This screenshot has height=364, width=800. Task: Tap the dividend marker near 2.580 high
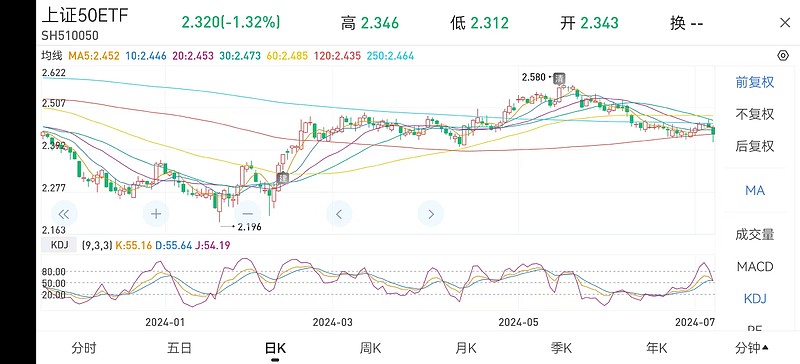560,78
